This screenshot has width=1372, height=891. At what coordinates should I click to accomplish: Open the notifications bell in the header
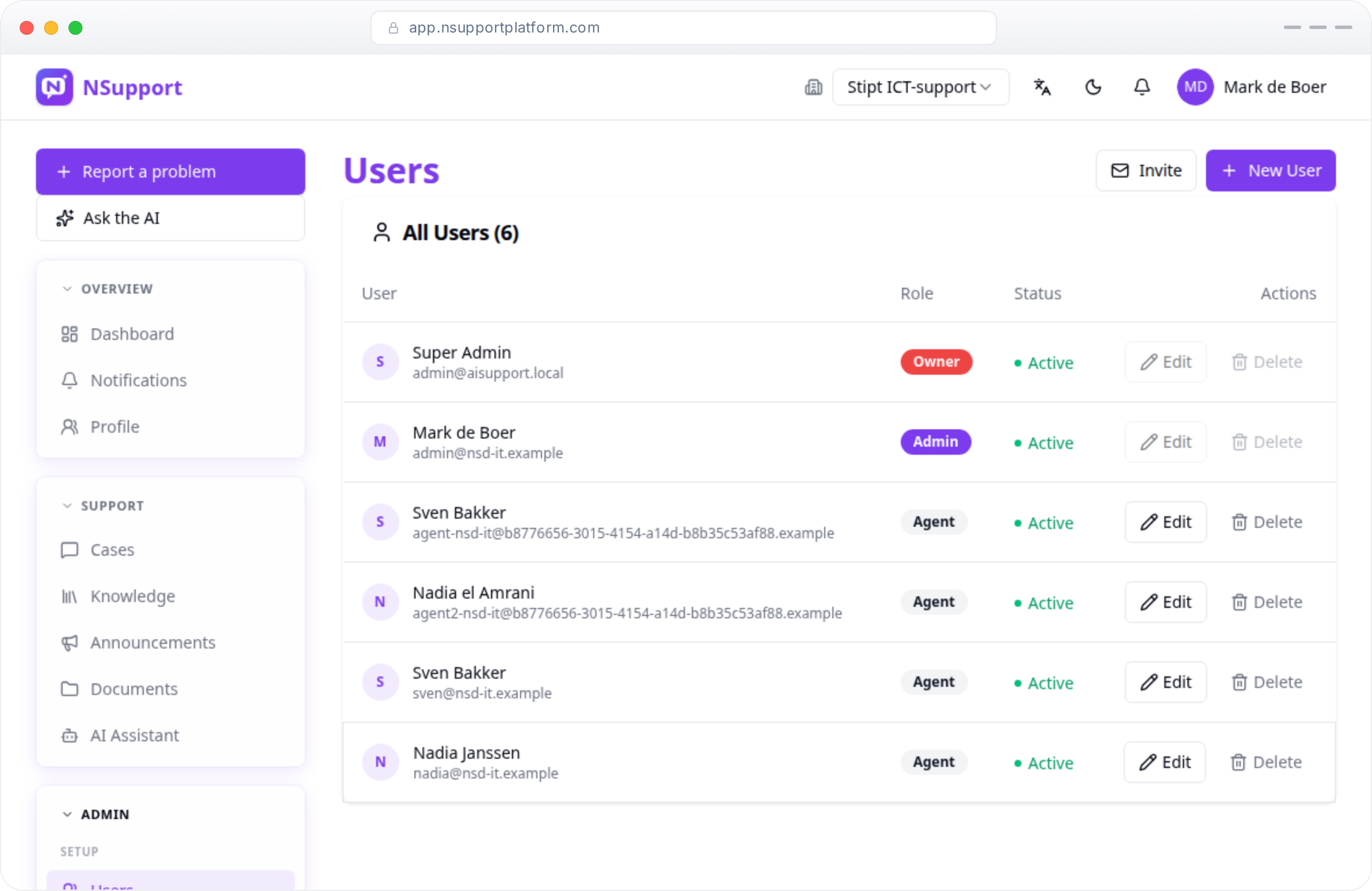(1142, 87)
